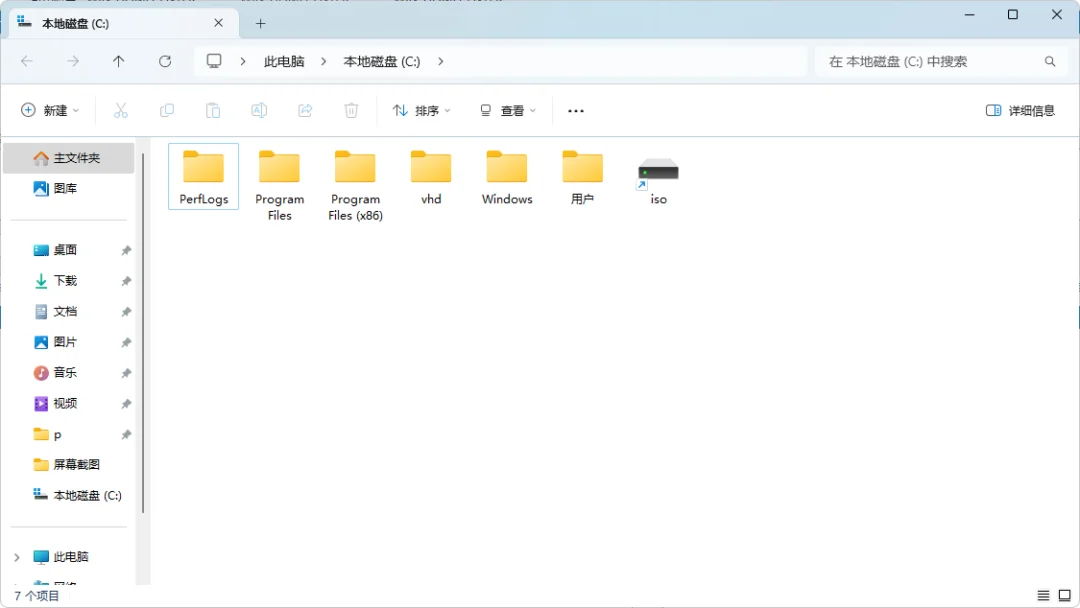
Task: Select the iso drive shortcut
Action: tap(658, 179)
